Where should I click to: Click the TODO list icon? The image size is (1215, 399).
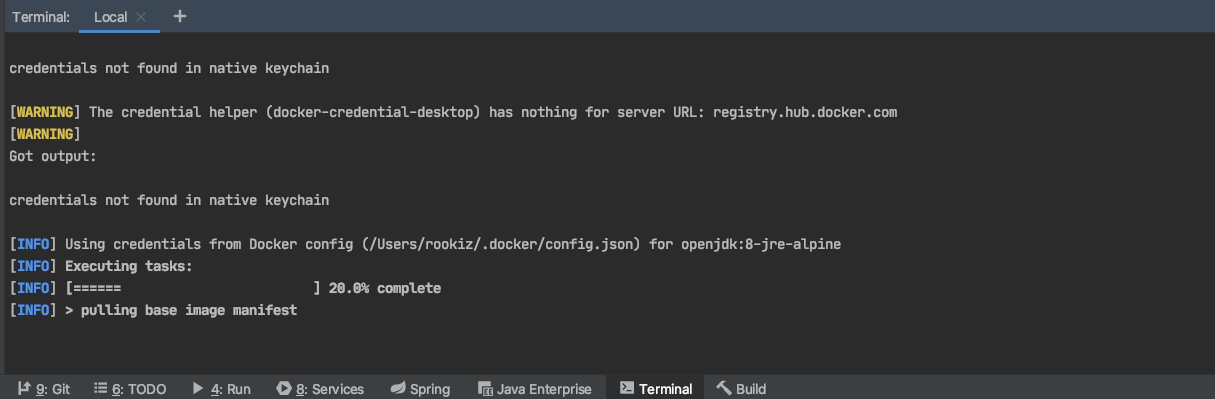coord(100,388)
